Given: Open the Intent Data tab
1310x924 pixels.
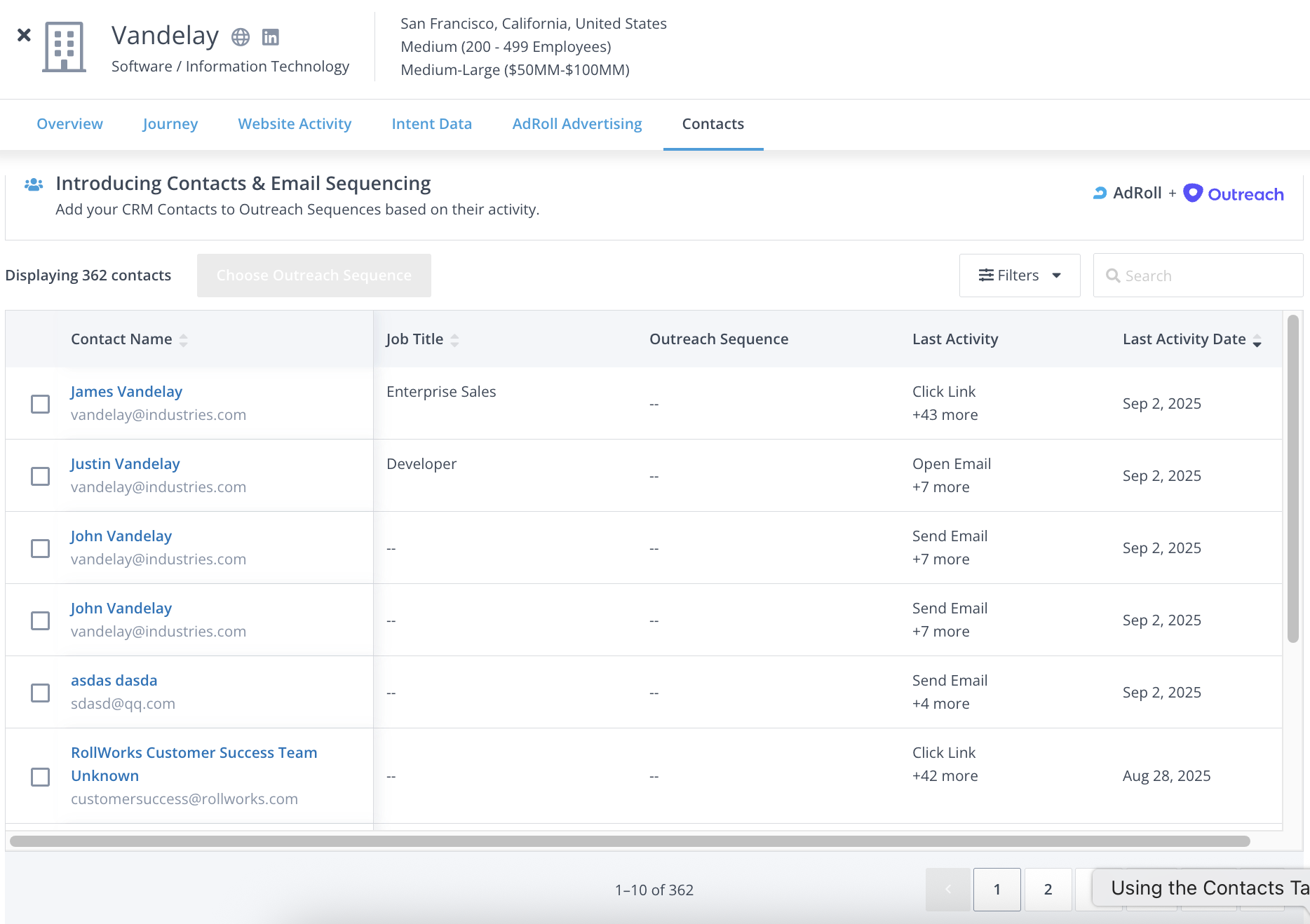Looking at the screenshot, I should (x=431, y=124).
